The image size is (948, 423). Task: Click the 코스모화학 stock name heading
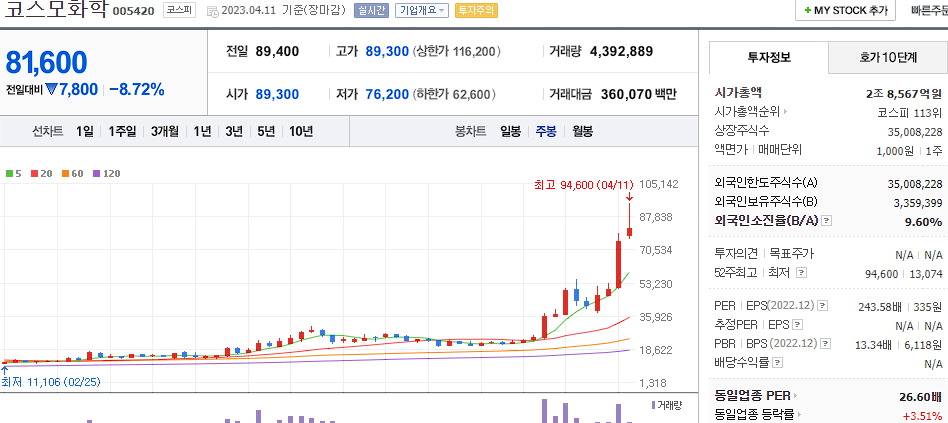pyautogui.click(x=55, y=11)
